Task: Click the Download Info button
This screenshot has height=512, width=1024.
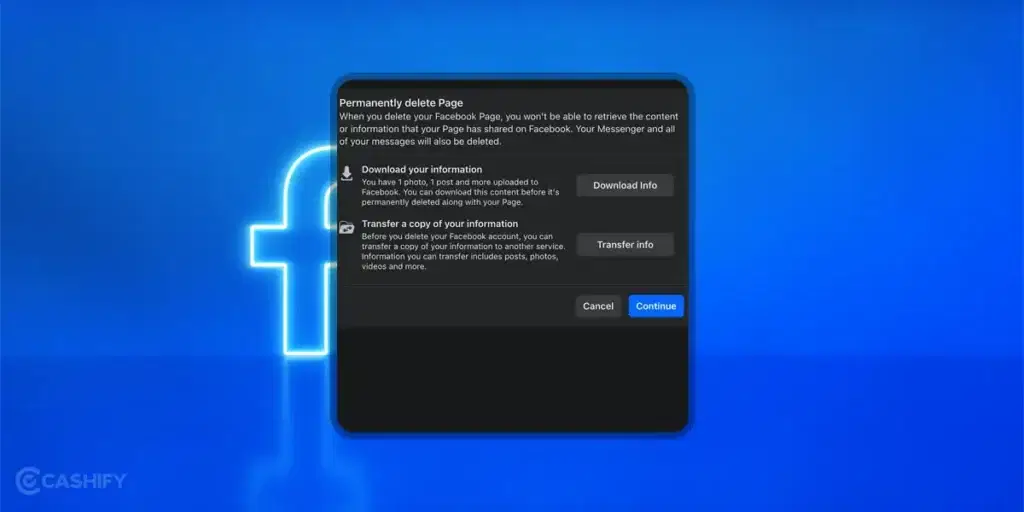Action: [624, 185]
